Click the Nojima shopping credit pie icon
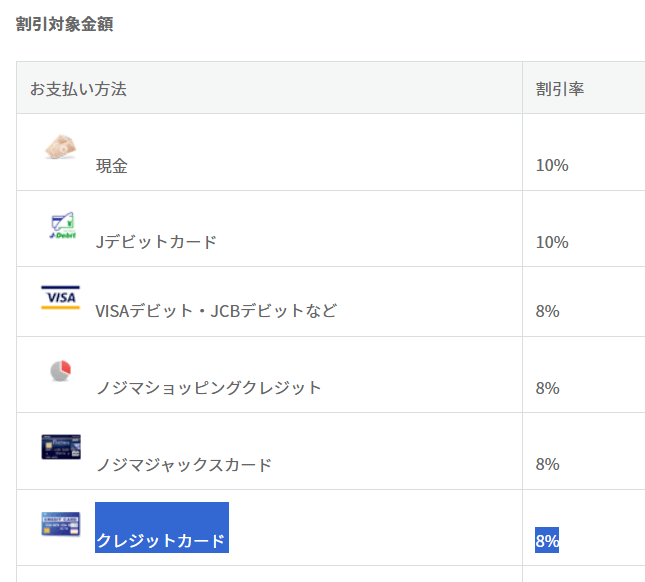 click(60, 371)
